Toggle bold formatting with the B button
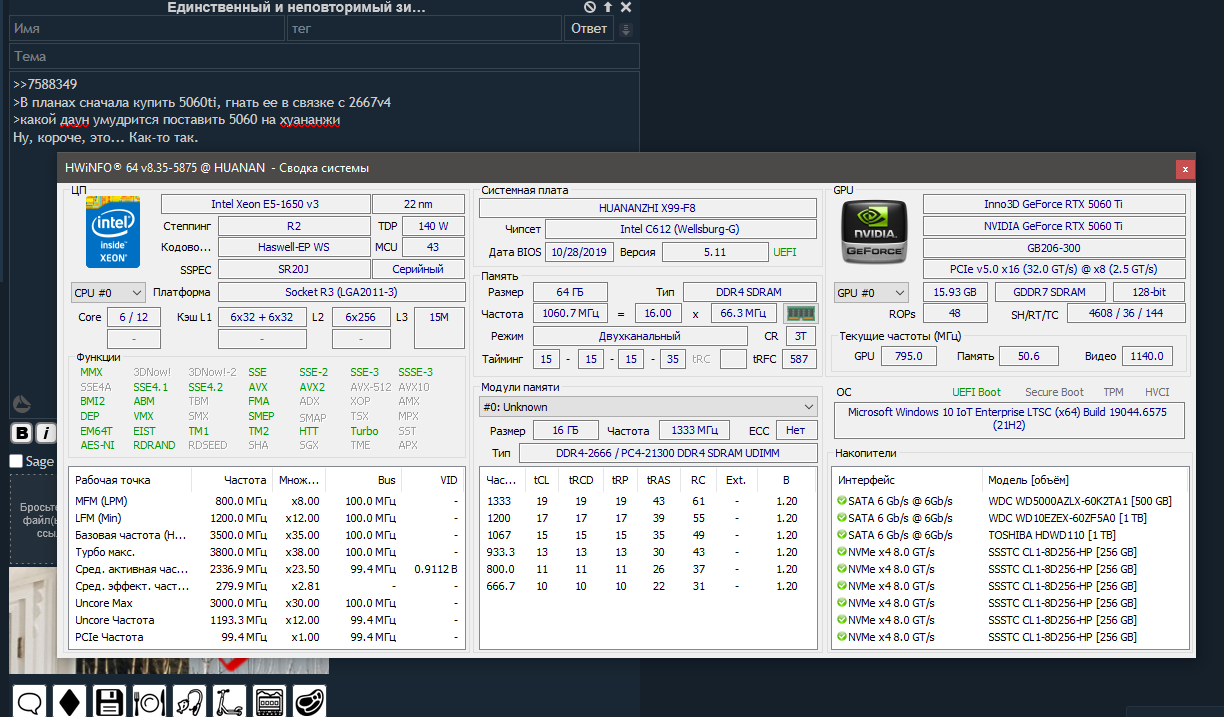Image resolution: width=1224 pixels, height=717 pixels. pos(21,433)
